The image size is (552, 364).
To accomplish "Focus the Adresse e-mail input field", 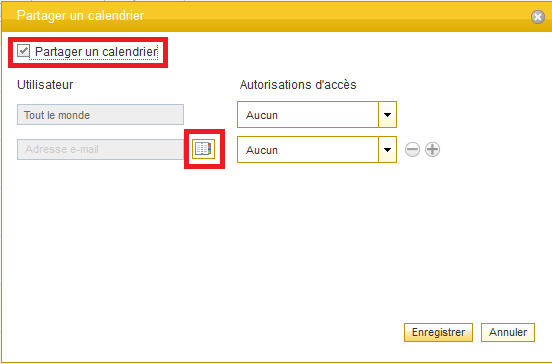I will [x=100, y=149].
